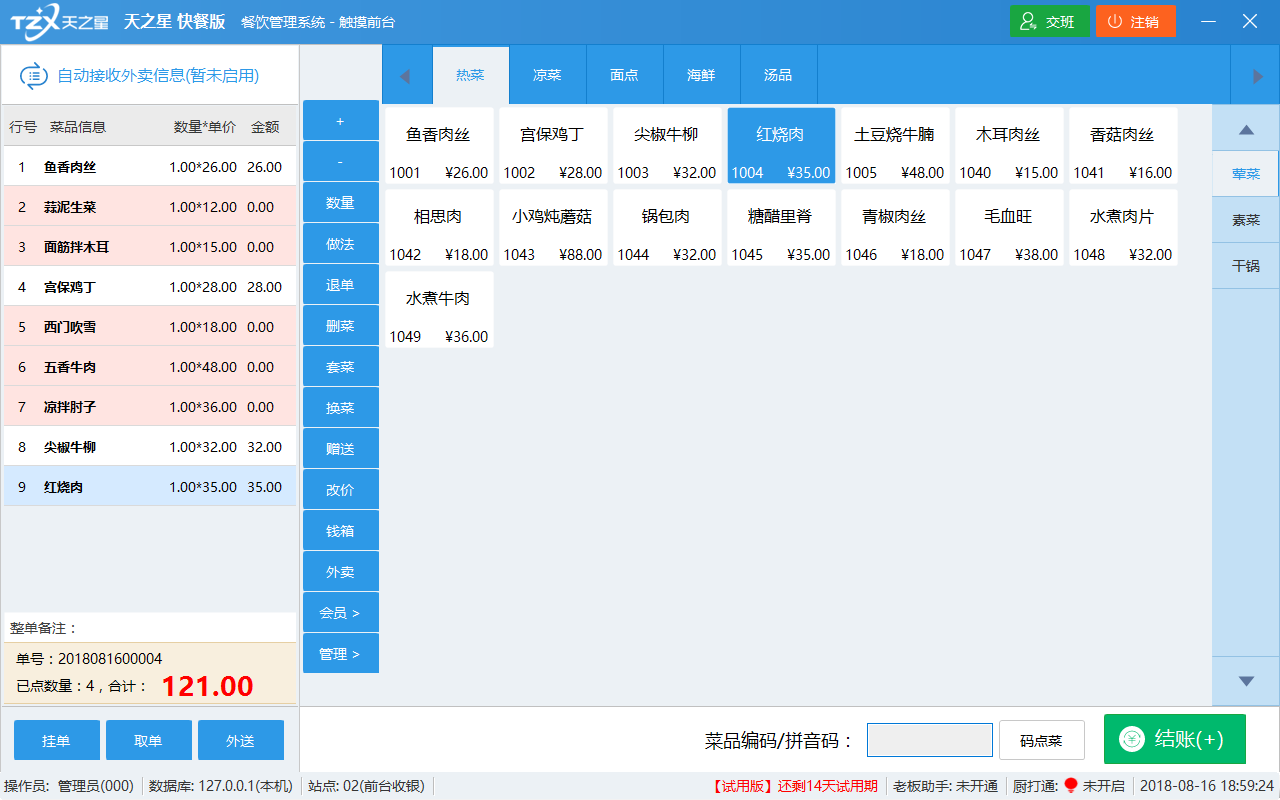
Task: Expand the 管理 > management menu
Action: (340, 653)
